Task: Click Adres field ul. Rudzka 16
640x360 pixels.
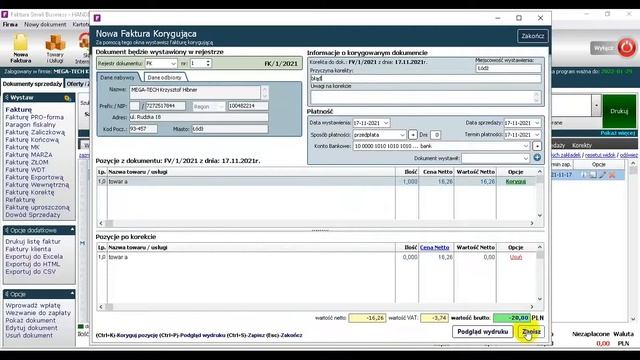Action: 199,117
